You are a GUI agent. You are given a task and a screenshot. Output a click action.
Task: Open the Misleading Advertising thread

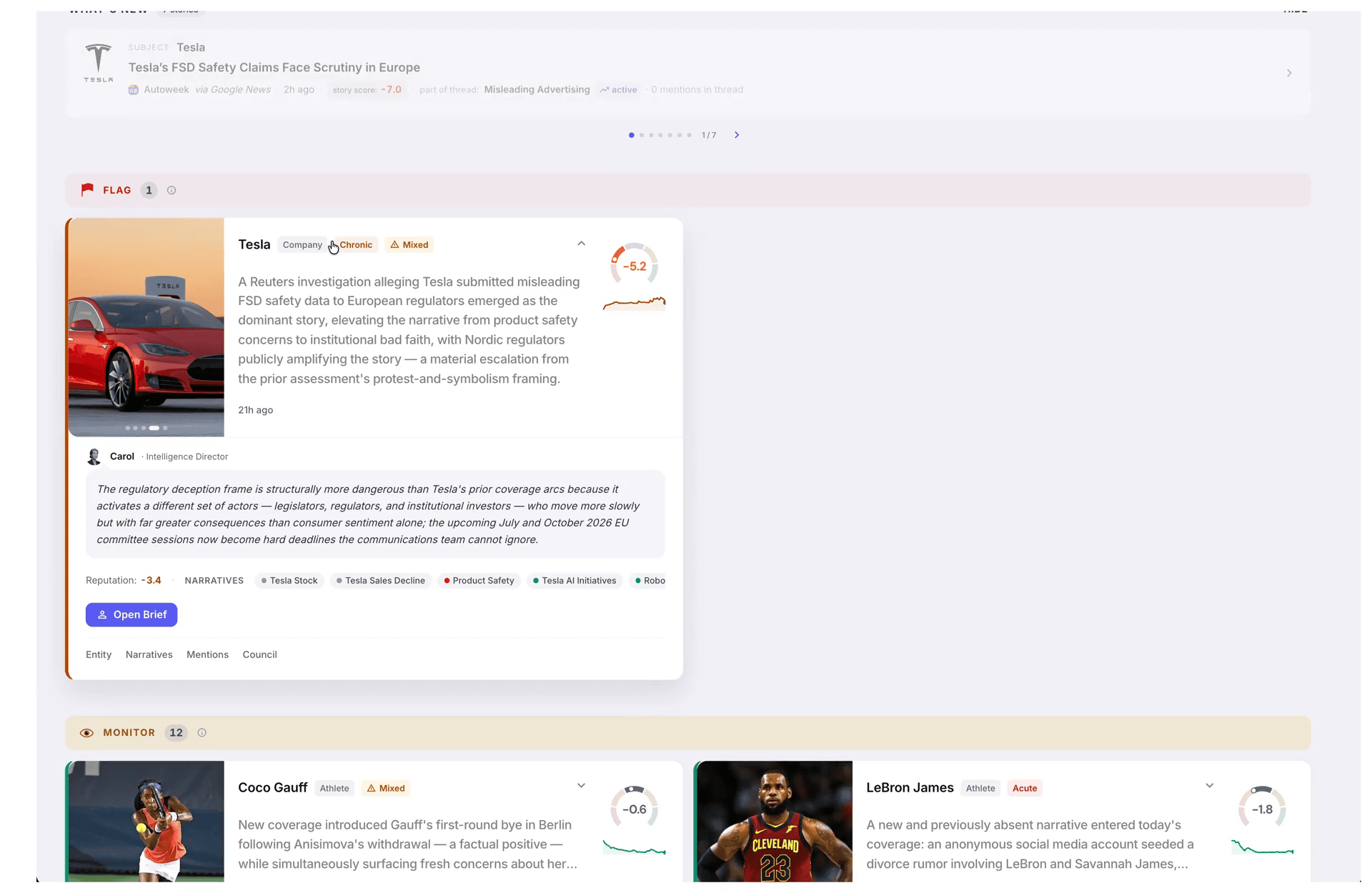coord(537,90)
